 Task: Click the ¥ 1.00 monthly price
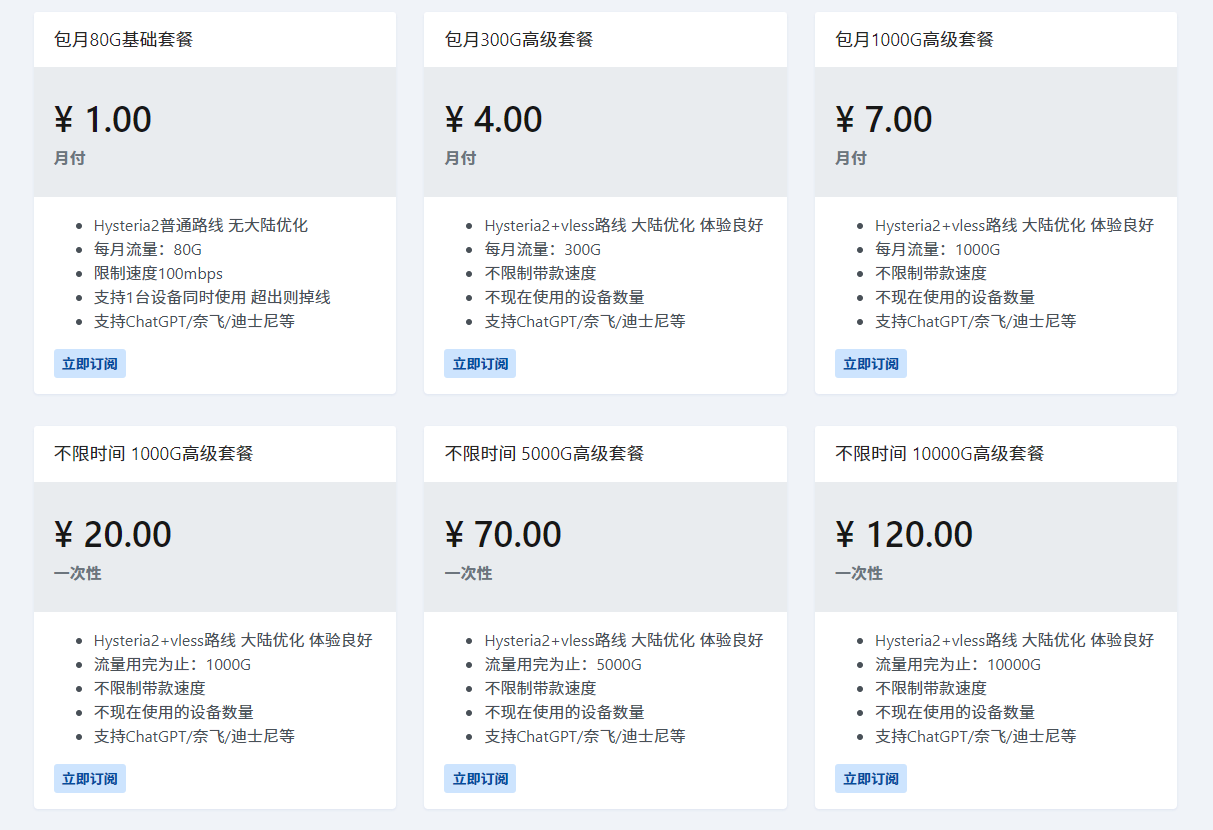pyautogui.click(x=103, y=120)
